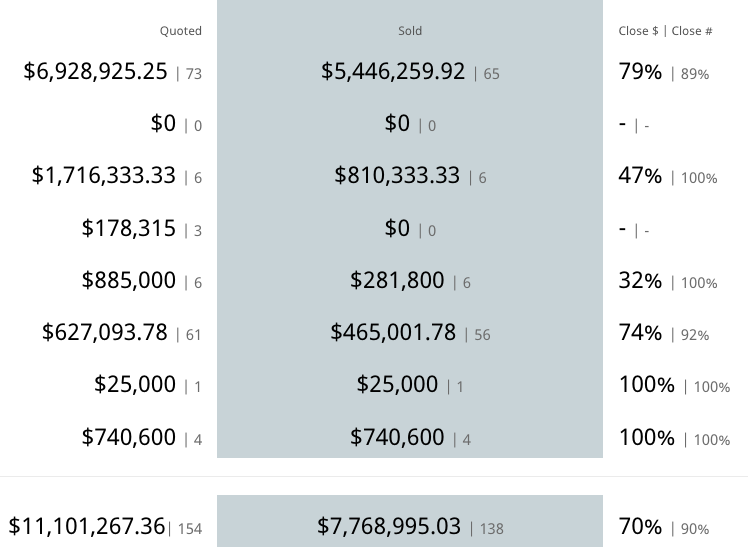748x548 pixels.
Task: Select the $627,093.78 quoted amount
Action: (x=105, y=332)
